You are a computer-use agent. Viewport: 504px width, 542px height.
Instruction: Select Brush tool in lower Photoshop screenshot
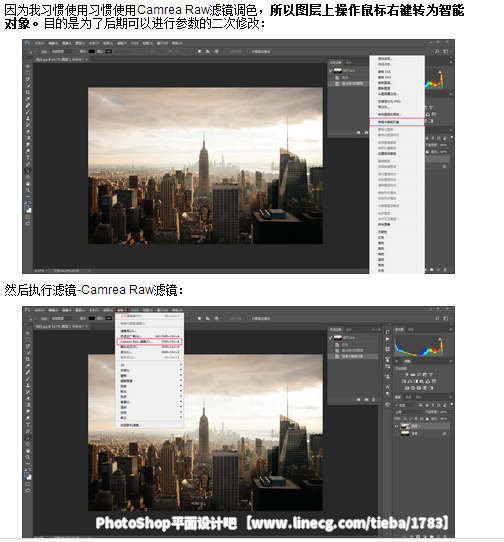point(28,379)
